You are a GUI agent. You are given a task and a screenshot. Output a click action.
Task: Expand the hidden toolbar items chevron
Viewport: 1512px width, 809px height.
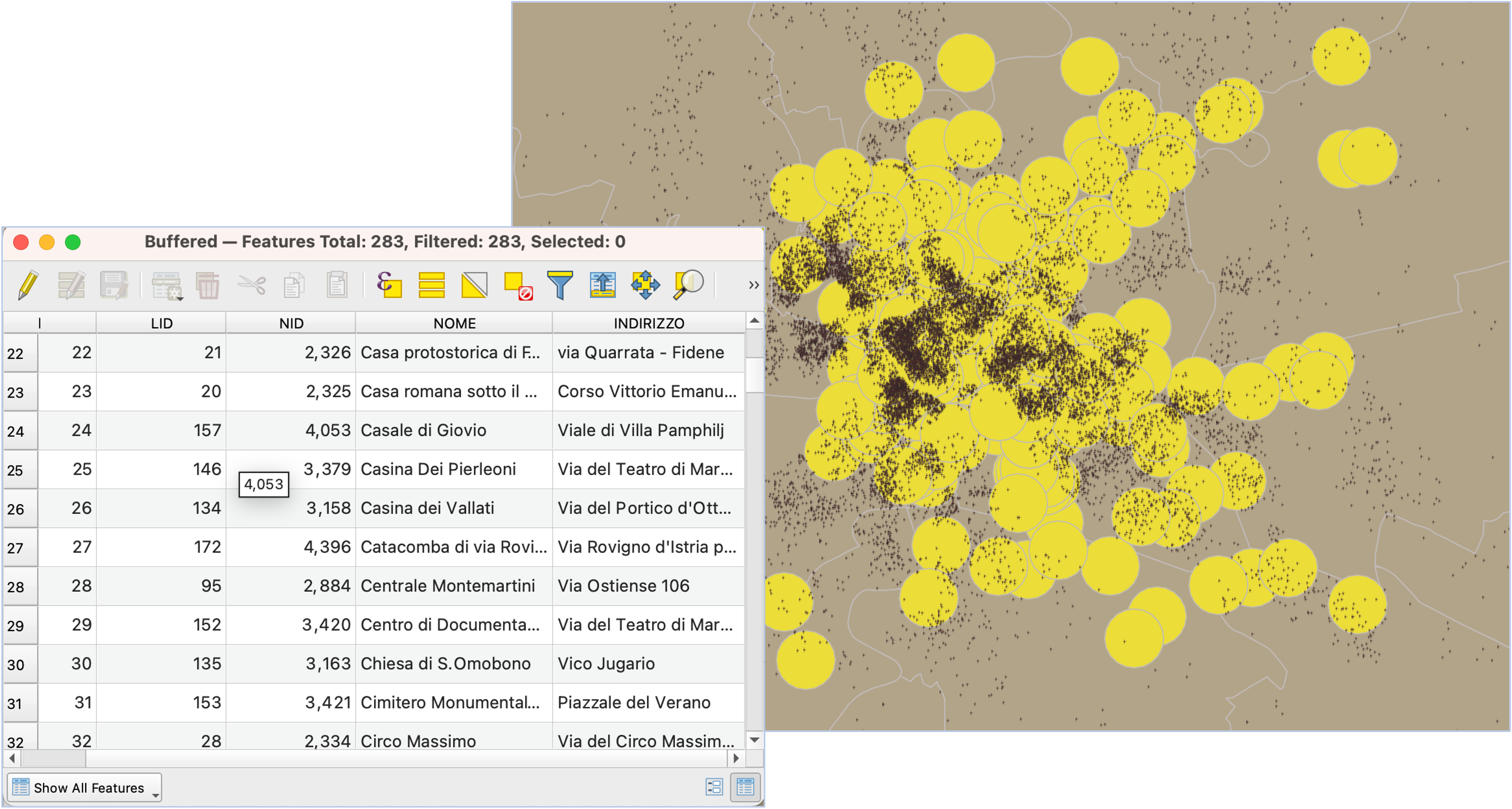point(753,285)
